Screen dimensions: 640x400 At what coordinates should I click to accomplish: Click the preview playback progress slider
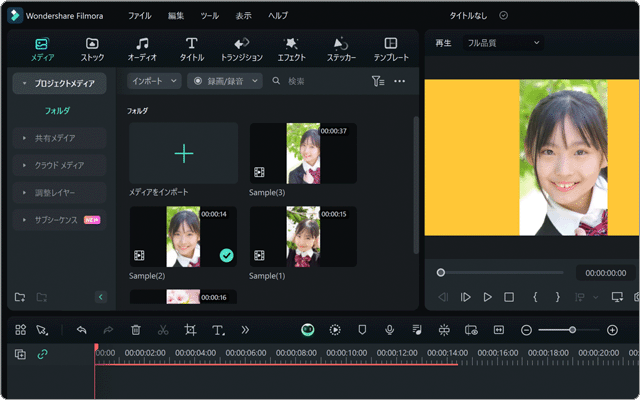(x=500, y=272)
